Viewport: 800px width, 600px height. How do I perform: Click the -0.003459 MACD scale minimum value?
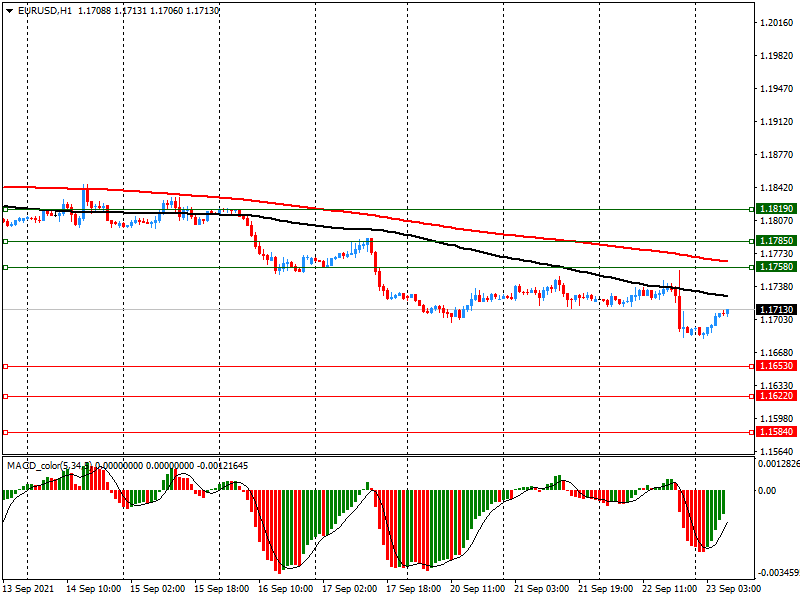coord(779,573)
